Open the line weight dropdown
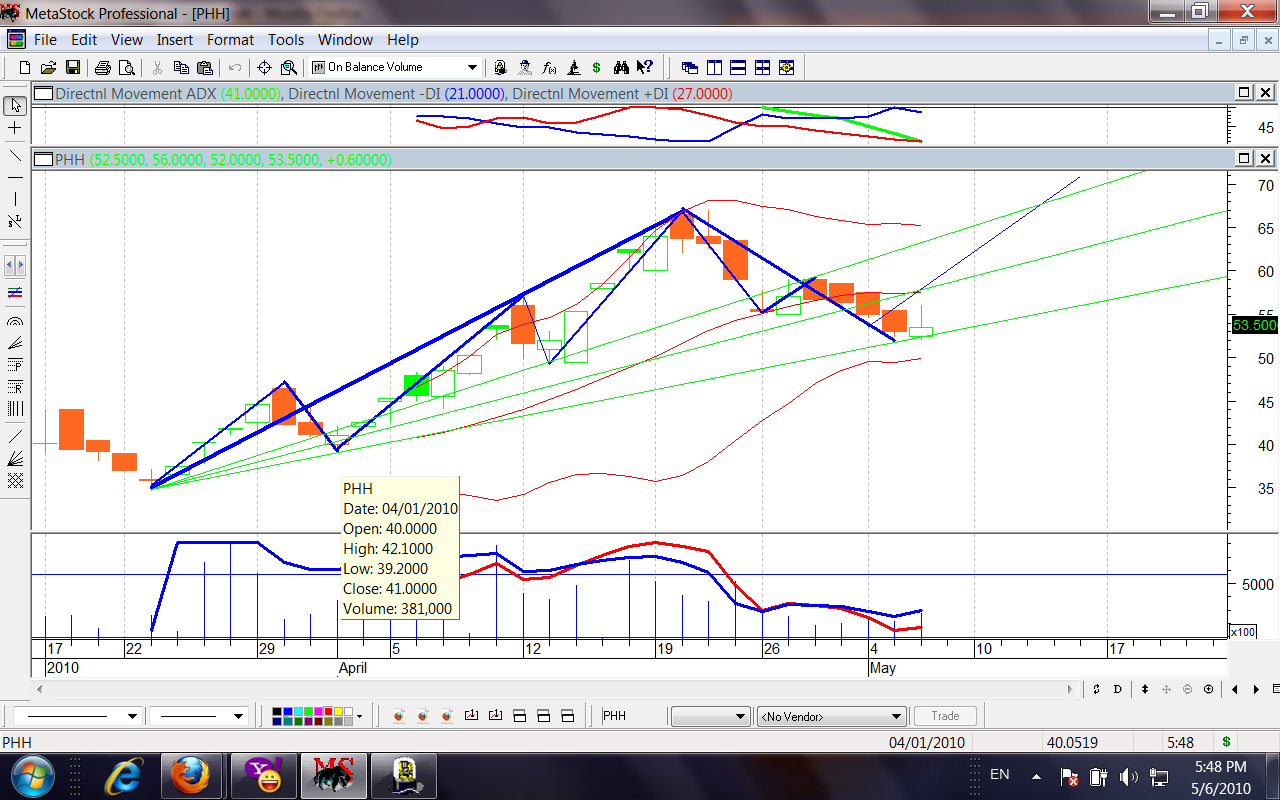The height and width of the screenshot is (800, 1280). coord(238,716)
